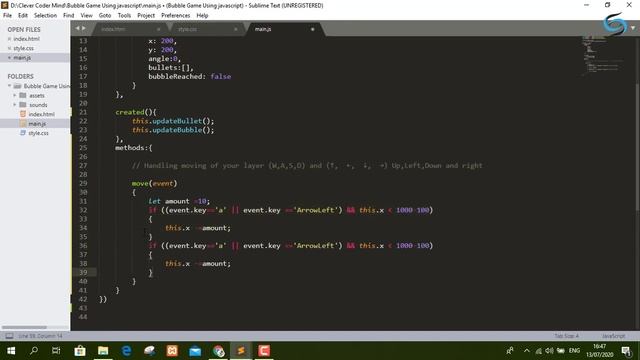Viewport: 640px width, 360px height.
Task: Select index.html in Open Files list
Action: (x=27, y=39)
